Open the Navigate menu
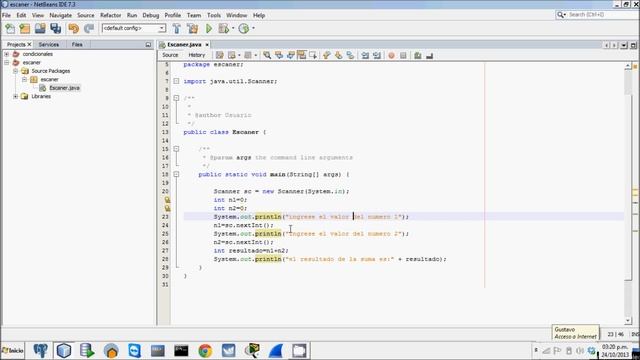Image resolution: width=640 pixels, height=360 pixels. (x=60, y=15)
